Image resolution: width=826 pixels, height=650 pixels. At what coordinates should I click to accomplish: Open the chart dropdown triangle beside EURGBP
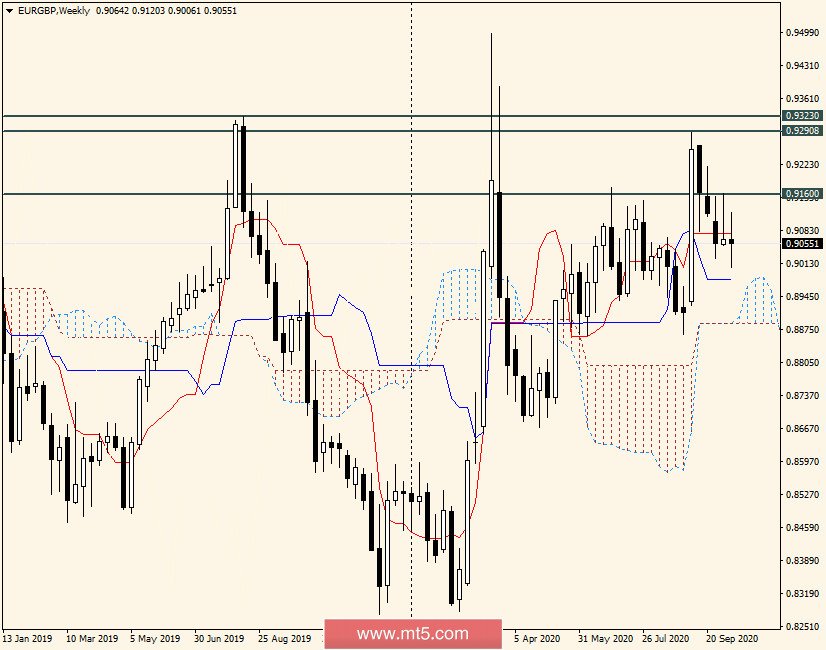pyautogui.click(x=9, y=11)
